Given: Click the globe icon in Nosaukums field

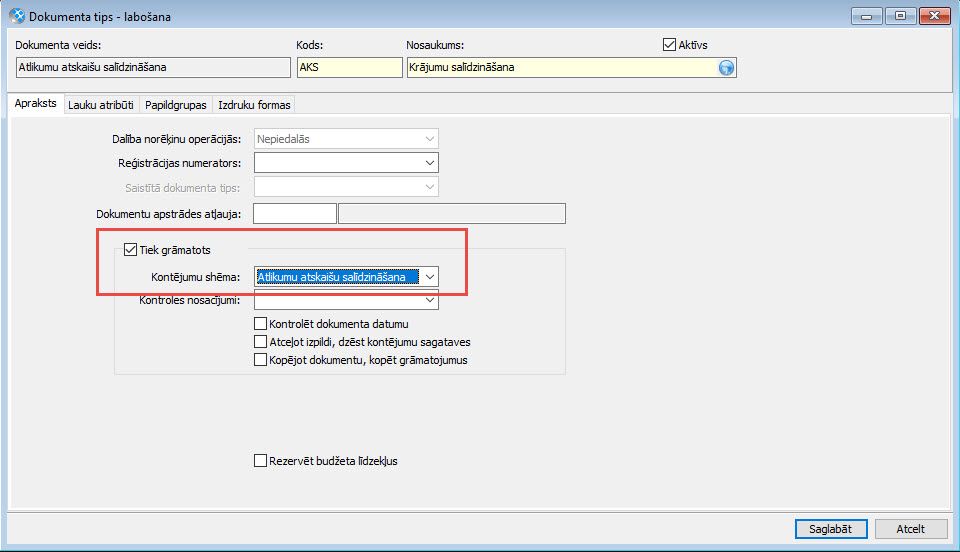Looking at the screenshot, I should 726,67.
